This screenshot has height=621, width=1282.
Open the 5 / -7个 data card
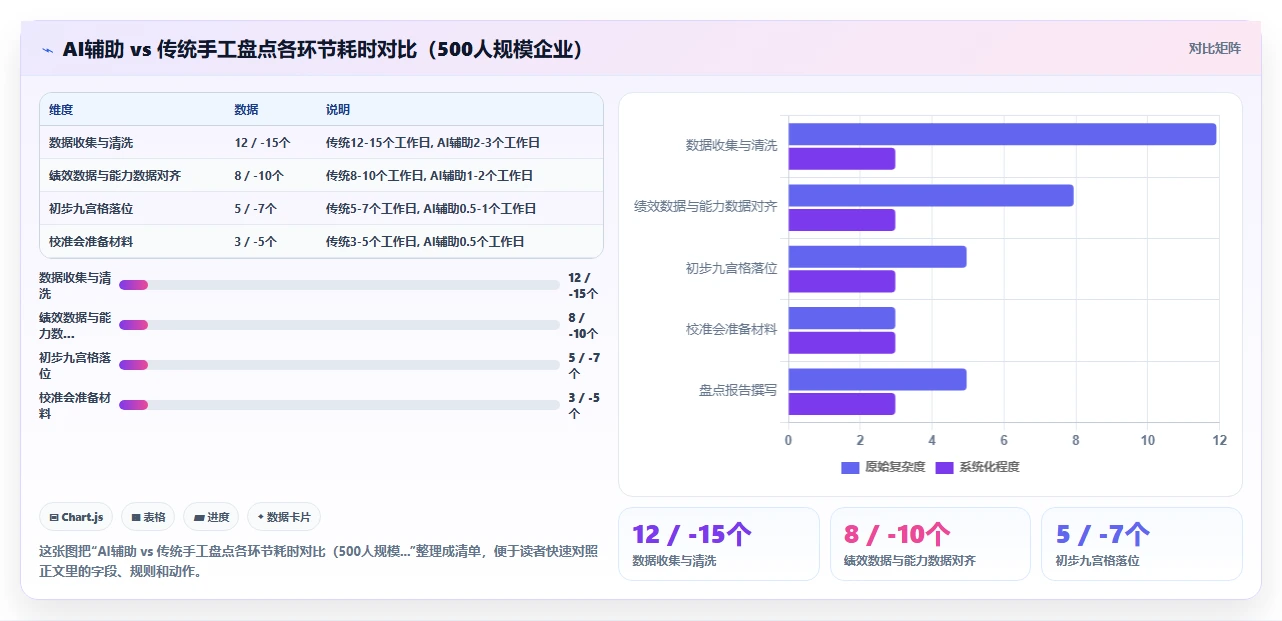1142,544
